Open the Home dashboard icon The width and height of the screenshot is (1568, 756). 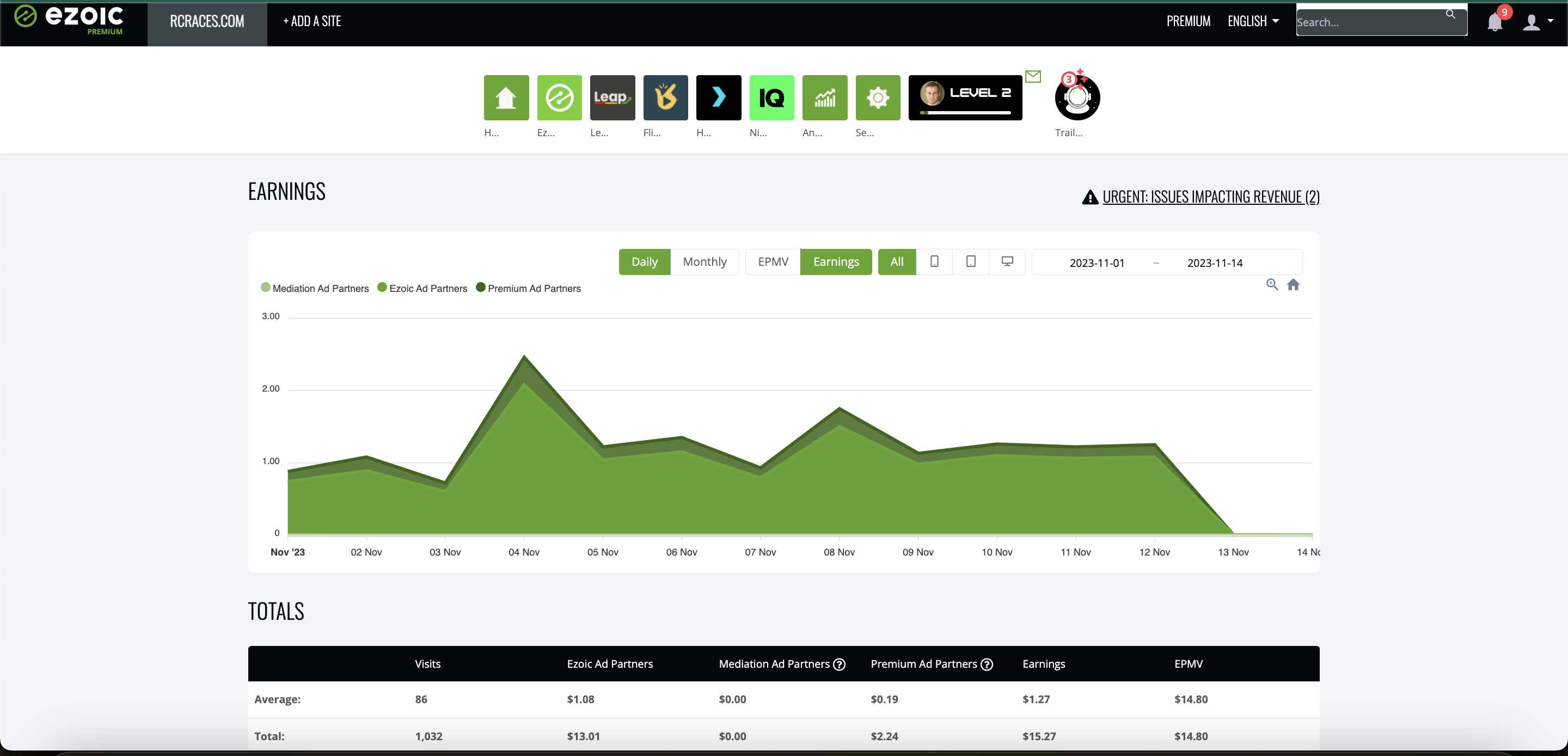point(506,97)
